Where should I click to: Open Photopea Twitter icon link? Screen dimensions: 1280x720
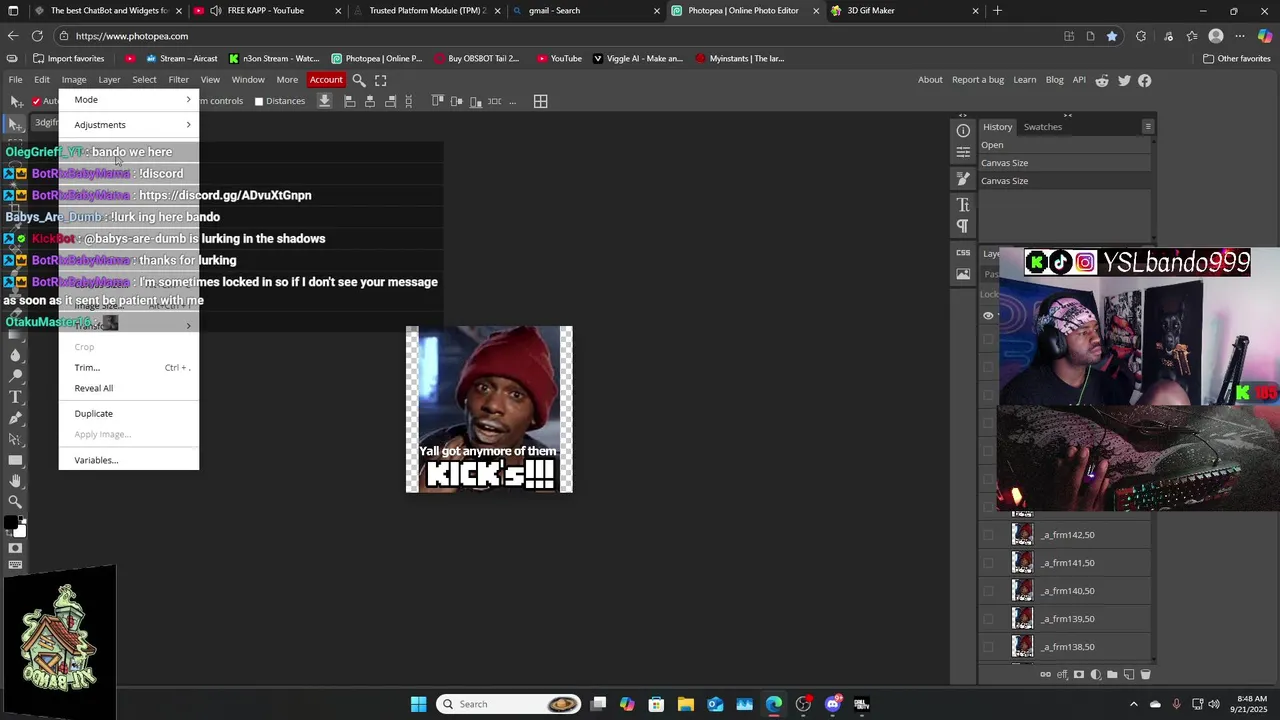click(x=1124, y=80)
